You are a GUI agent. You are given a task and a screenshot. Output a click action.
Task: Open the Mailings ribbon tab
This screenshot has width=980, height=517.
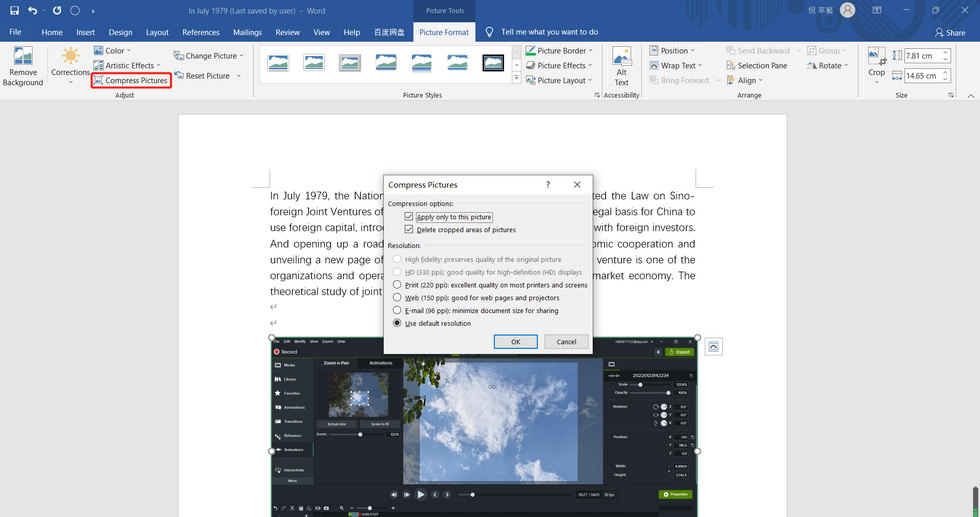pos(247,32)
